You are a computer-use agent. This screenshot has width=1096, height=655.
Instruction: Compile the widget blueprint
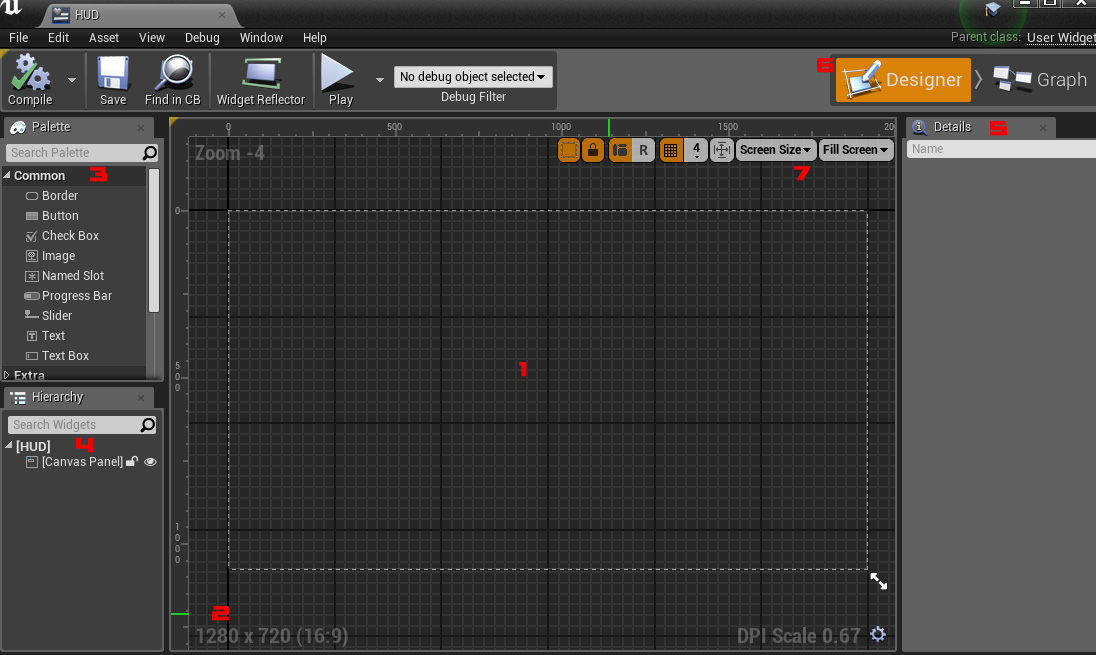click(x=30, y=80)
